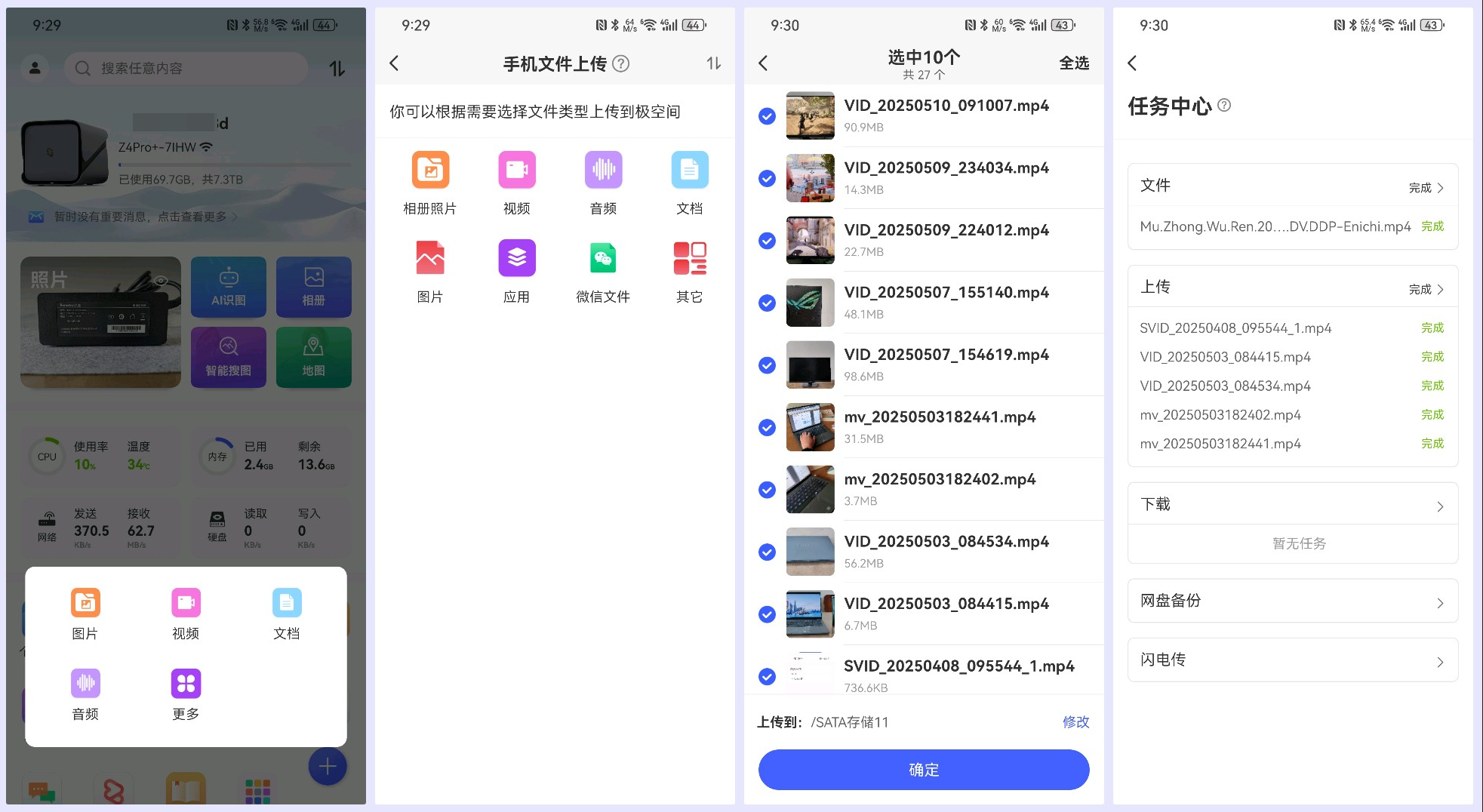Go back from the 选中10个 selection screen
The width and height of the screenshot is (1483, 812).
763,63
